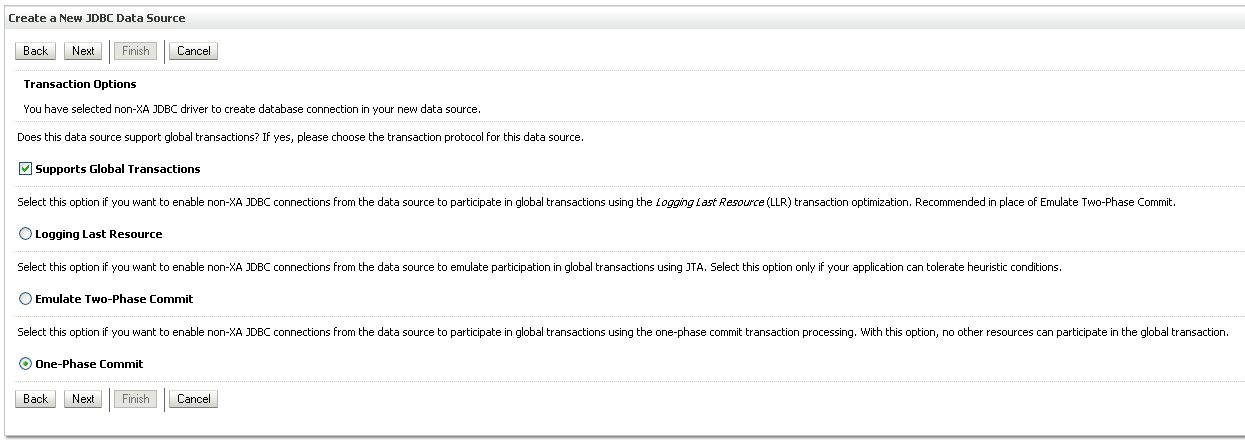Image resolution: width=1245 pixels, height=440 pixels.
Task: Click the bold Logging Last Resource option label
Action: [x=98, y=234]
